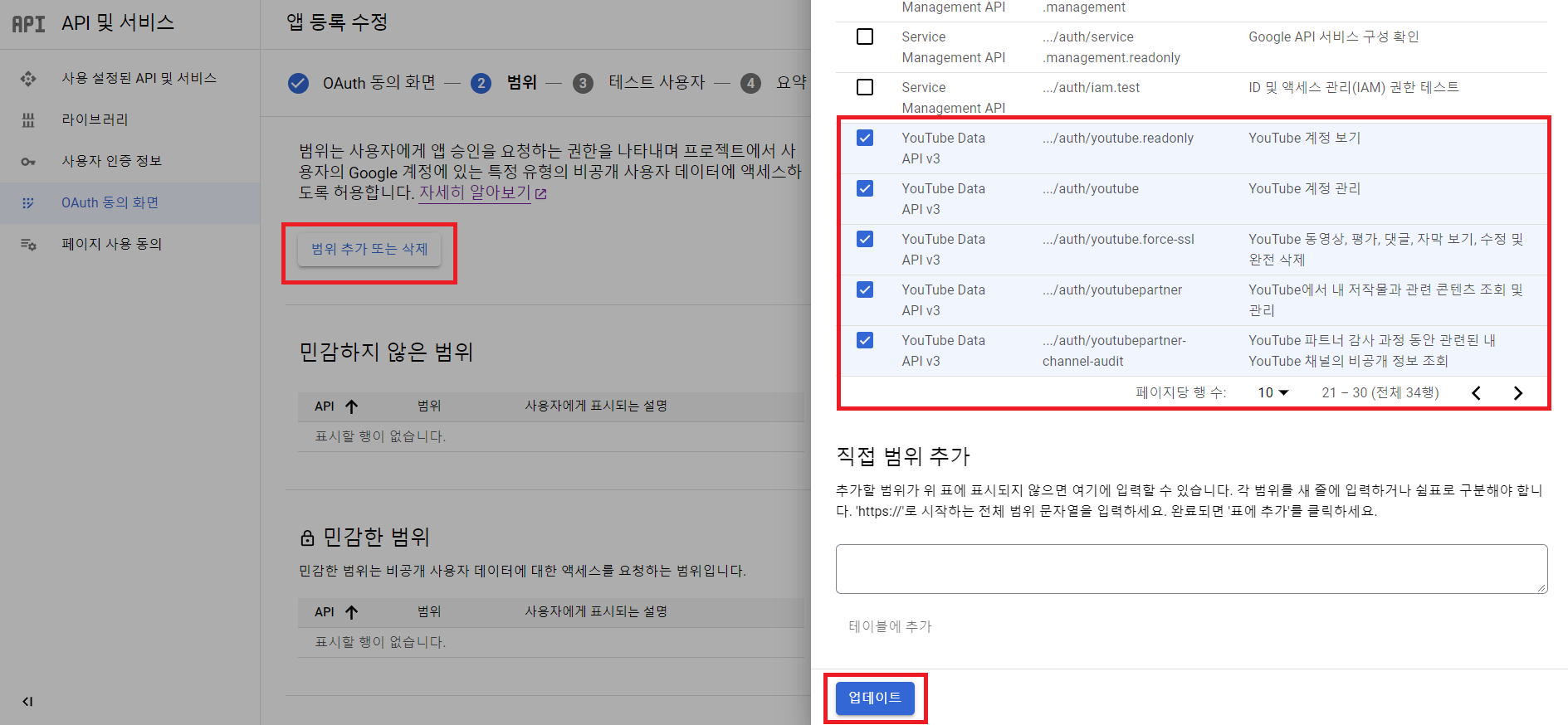Go to next page of scopes
The width and height of the screenshot is (1568, 725).
click(1517, 393)
